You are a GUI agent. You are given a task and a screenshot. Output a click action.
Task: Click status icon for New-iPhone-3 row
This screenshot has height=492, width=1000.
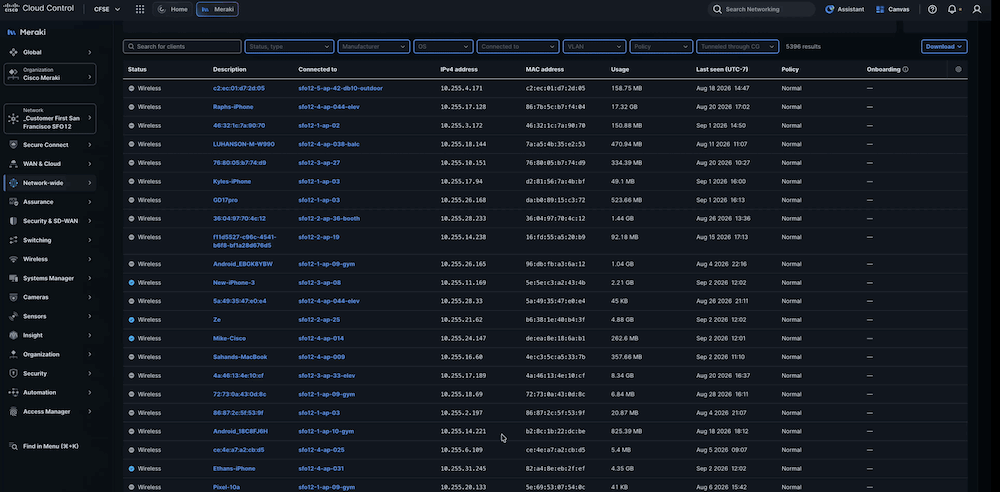coord(131,283)
